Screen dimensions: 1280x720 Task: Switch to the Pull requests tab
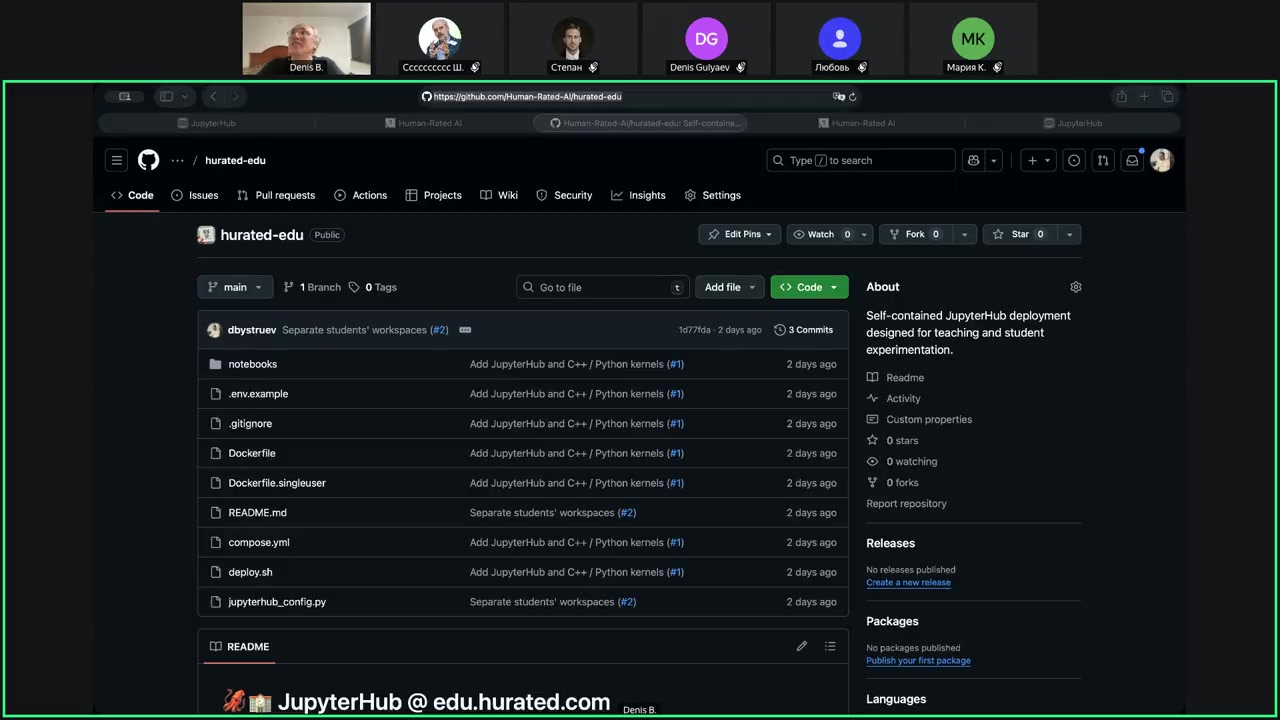(x=276, y=195)
